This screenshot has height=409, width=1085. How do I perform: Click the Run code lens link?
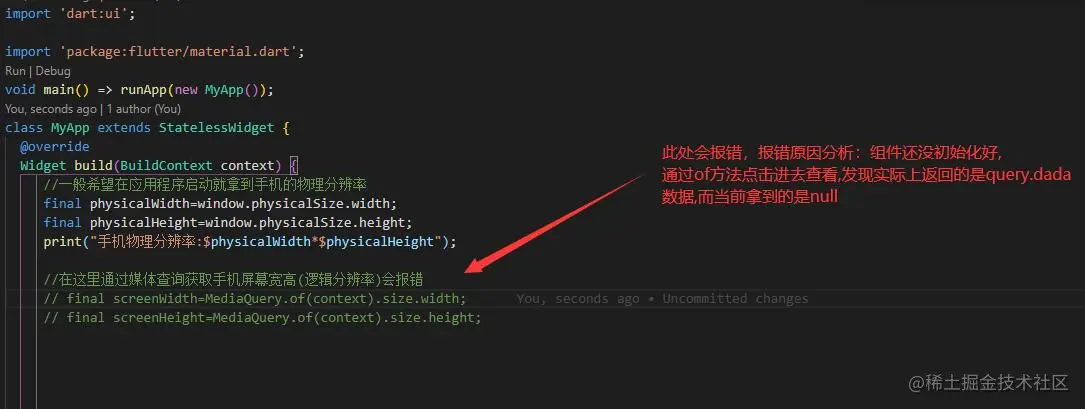[x=15, y=71]
